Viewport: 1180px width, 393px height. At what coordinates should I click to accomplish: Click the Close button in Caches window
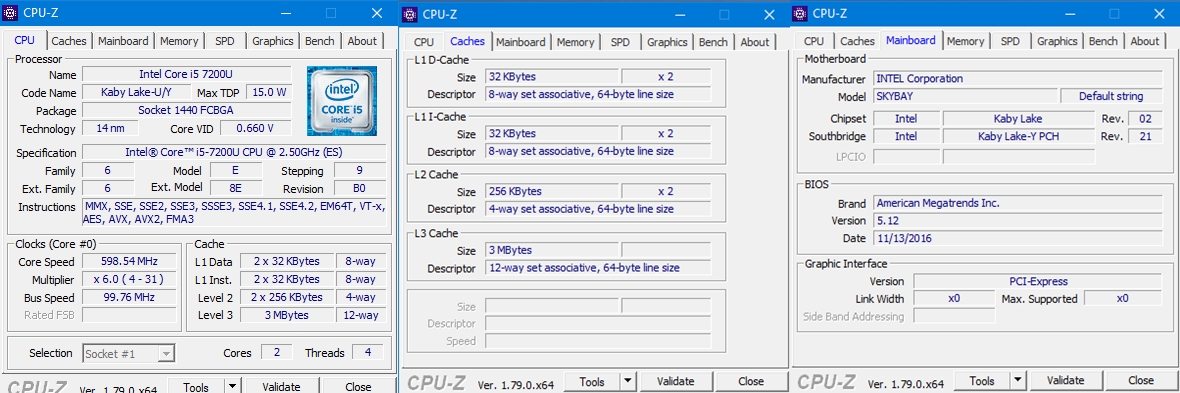pyautogui.click(x=751, y=382)
